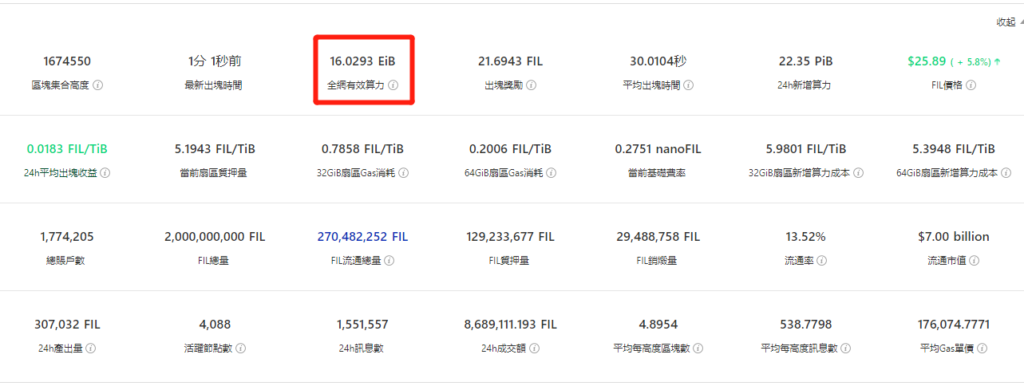Show info tooltip for FIL價格

pos(971,86)
